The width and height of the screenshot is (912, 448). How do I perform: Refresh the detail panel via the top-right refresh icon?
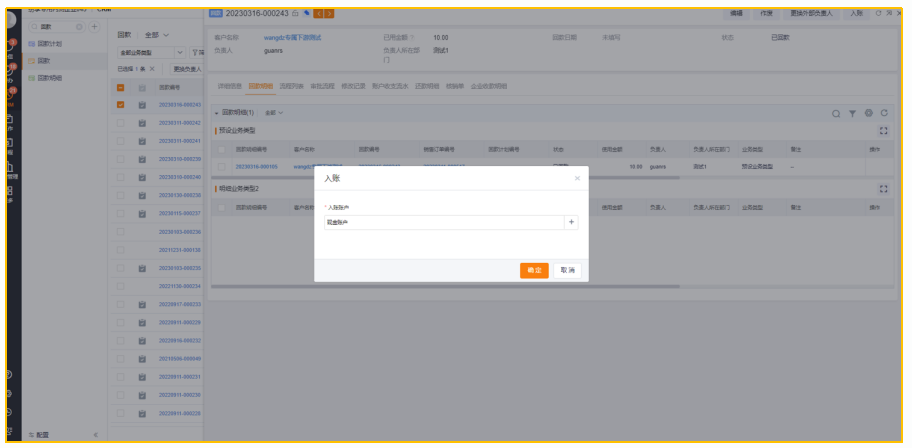(x=879, y=13)
